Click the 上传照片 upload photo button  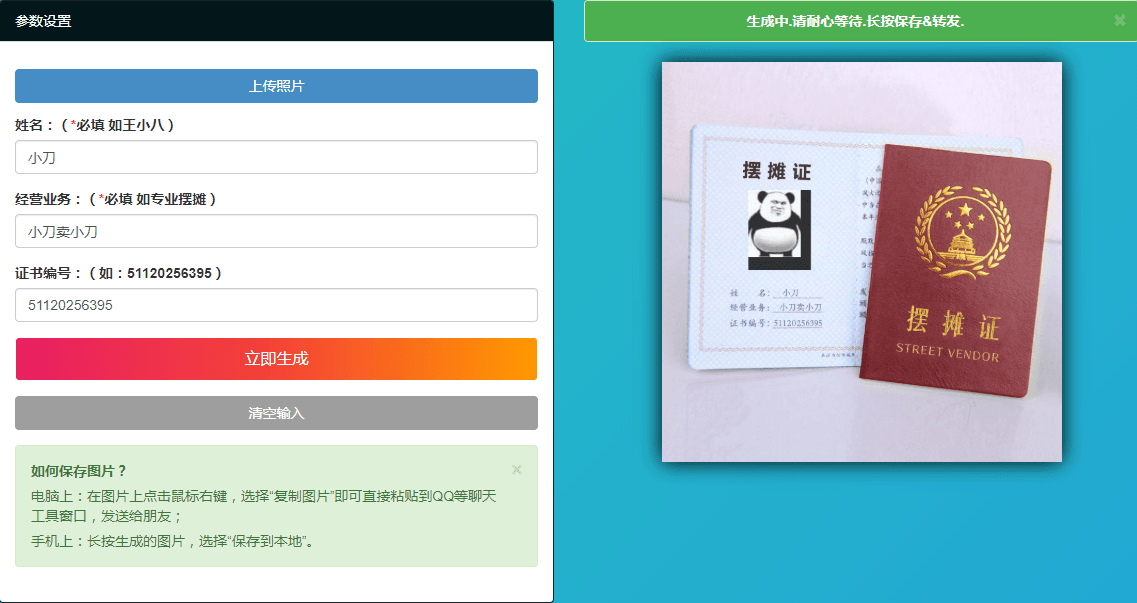(x=275, y=86)
